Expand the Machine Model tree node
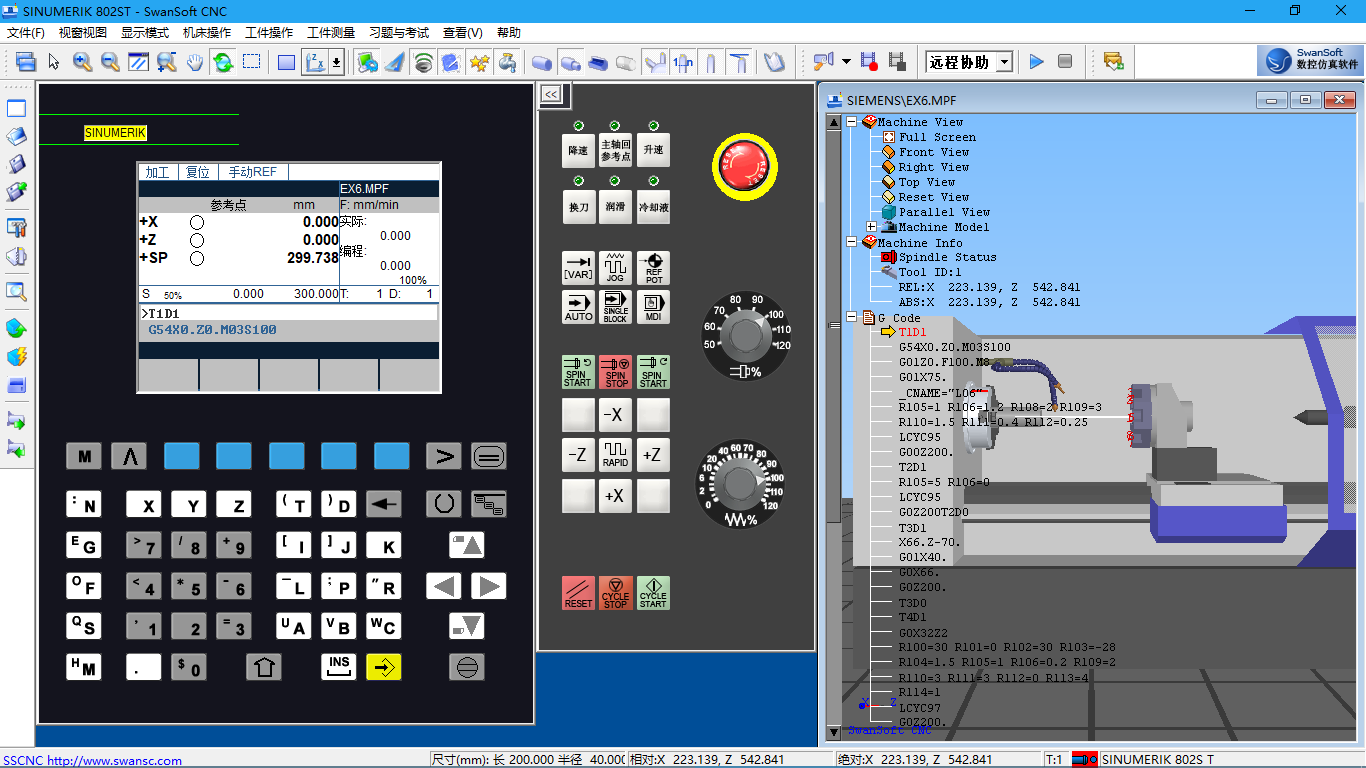1366x768 pixels. [x=872, y=227]
